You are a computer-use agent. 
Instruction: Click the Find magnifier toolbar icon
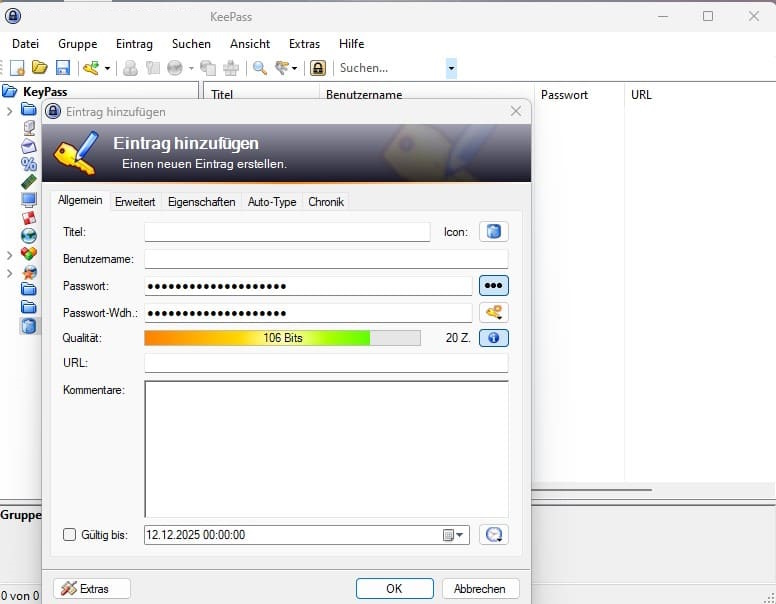[260, 68]
